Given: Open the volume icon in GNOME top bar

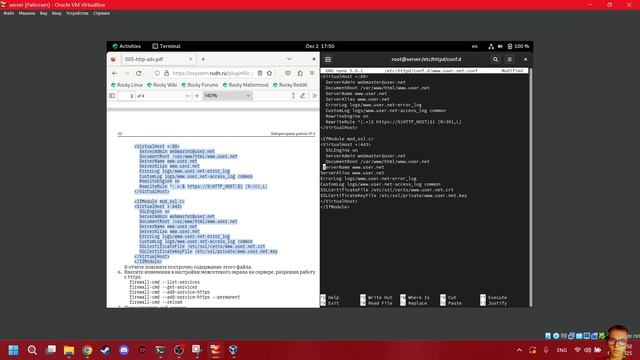Looking at the screenshot, I should point(500,46).
